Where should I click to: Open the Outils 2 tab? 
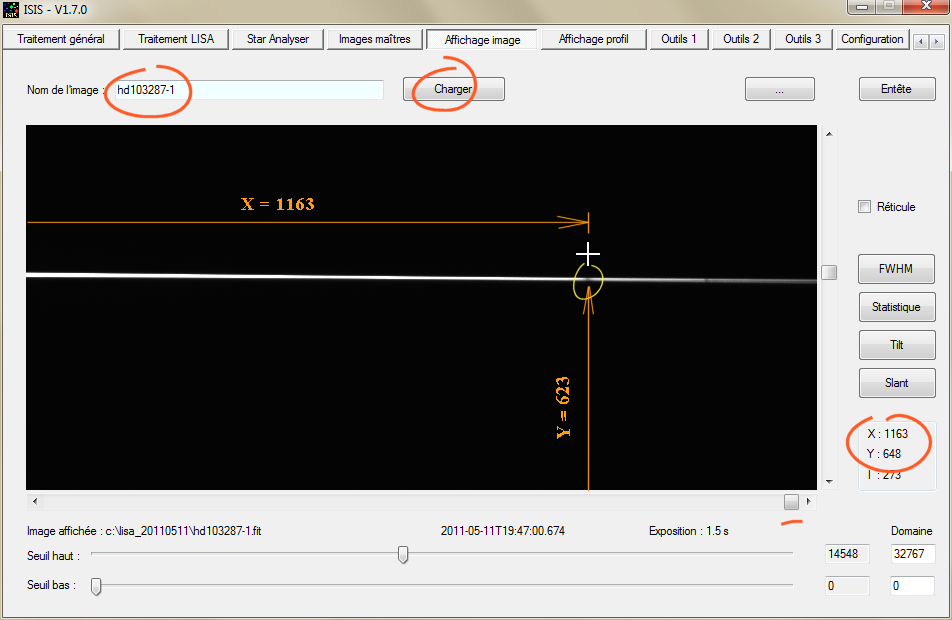tap(741, 39)
